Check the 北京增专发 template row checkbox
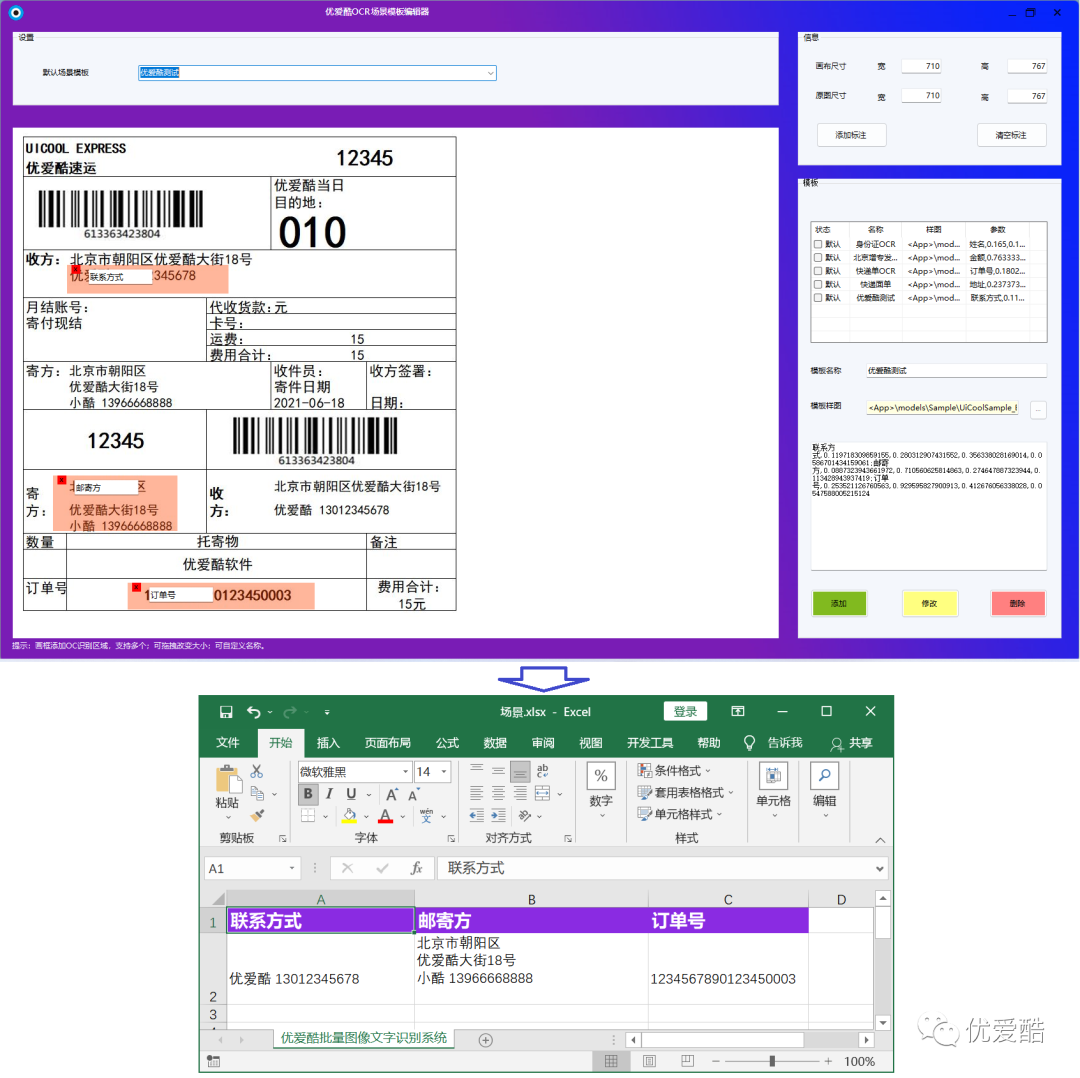The width and height of the screenshot is (1080, 1078). 818,258
